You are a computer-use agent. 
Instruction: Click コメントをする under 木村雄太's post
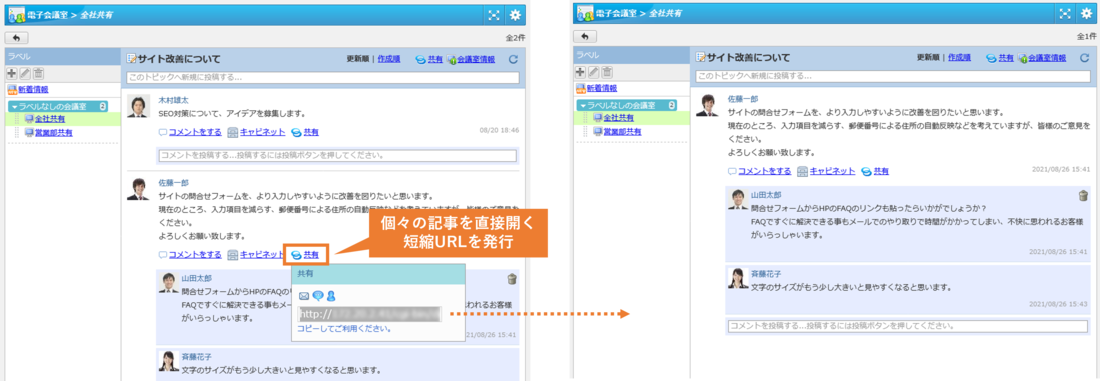[195, 131]
